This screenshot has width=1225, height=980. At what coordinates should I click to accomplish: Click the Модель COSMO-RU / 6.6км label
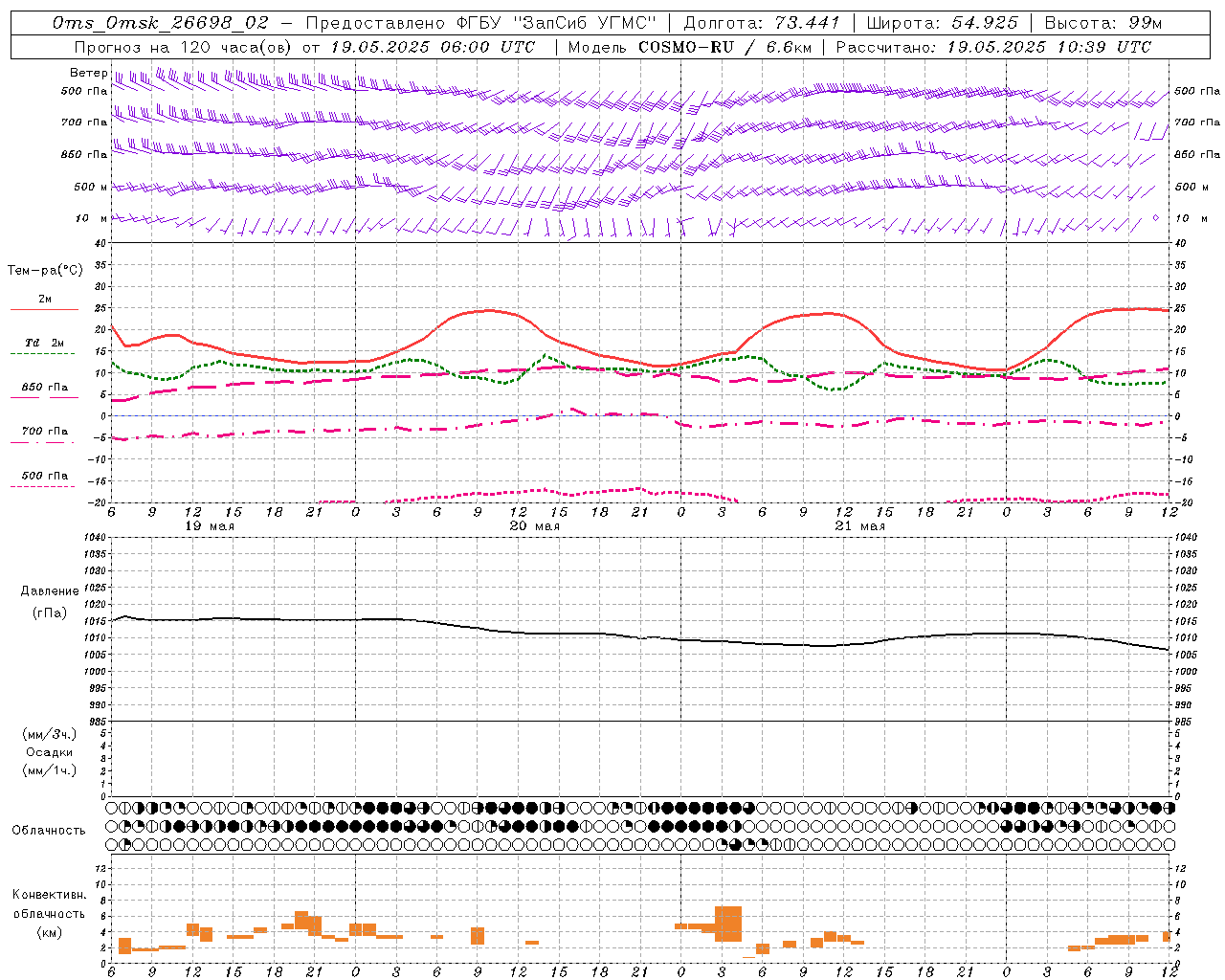pyautogui.click(x=690, y=47)
